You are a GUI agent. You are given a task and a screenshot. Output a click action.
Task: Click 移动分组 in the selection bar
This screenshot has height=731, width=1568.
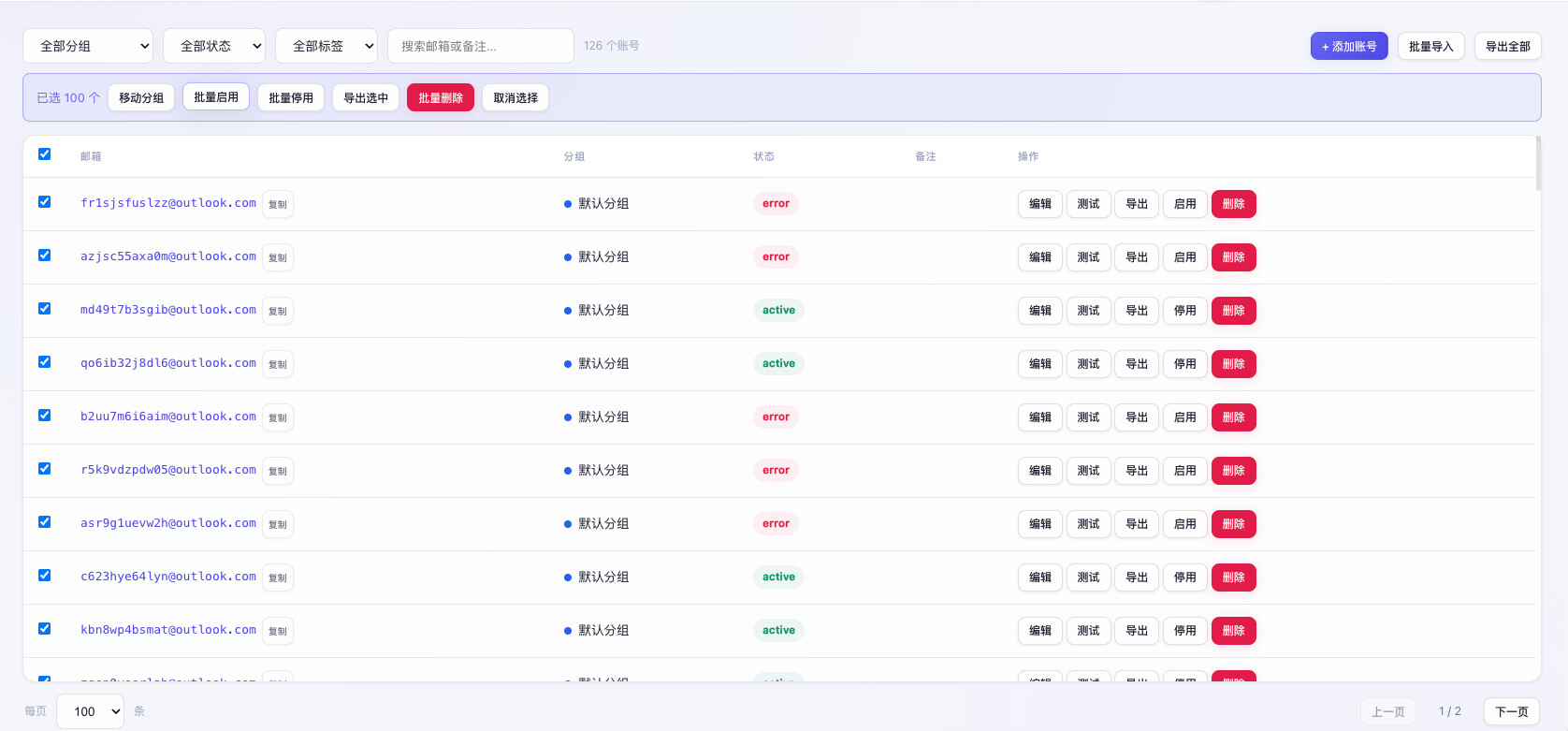(141, 97)
